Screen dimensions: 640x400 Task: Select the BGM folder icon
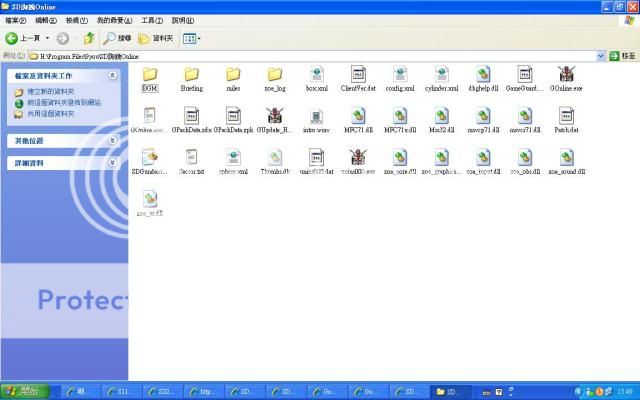[x=150, y=75]
